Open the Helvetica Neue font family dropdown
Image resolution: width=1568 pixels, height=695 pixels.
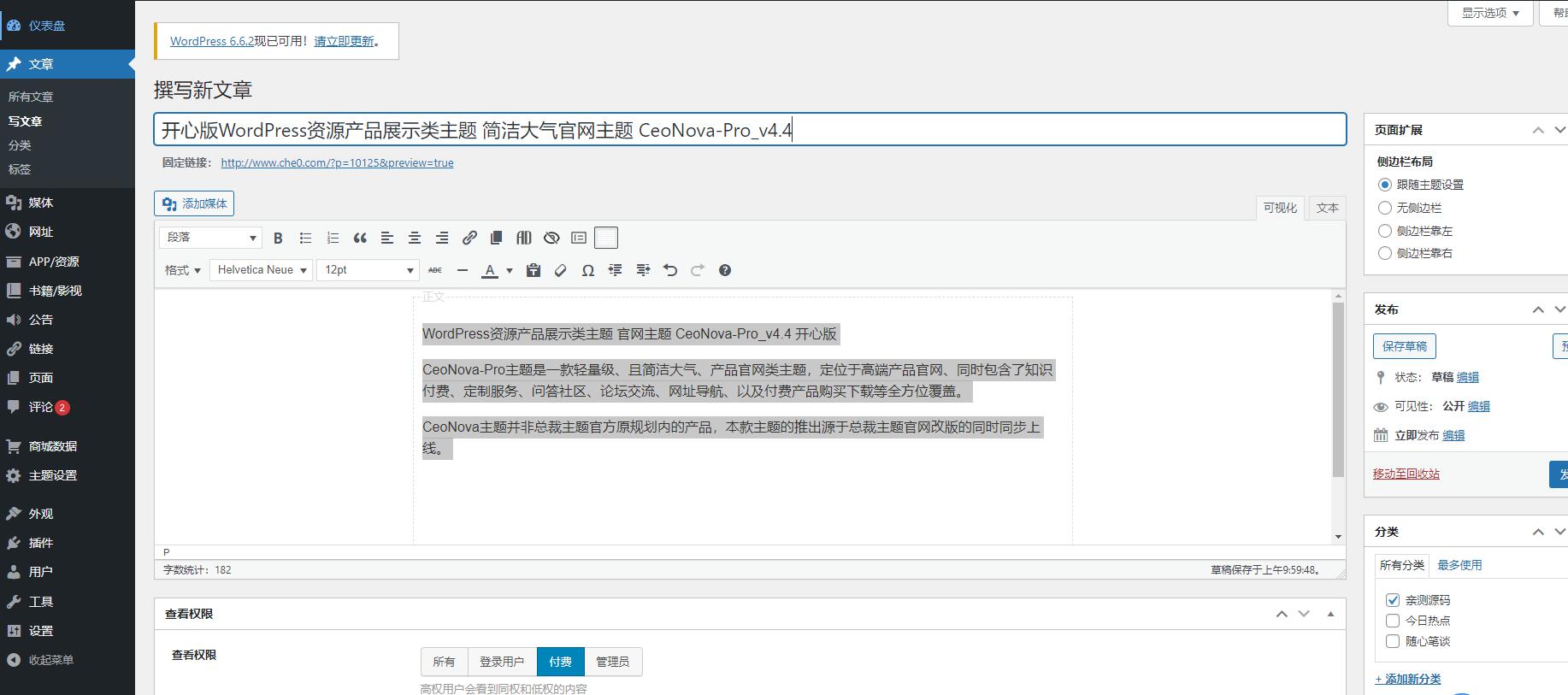click(x=261, y=270)
